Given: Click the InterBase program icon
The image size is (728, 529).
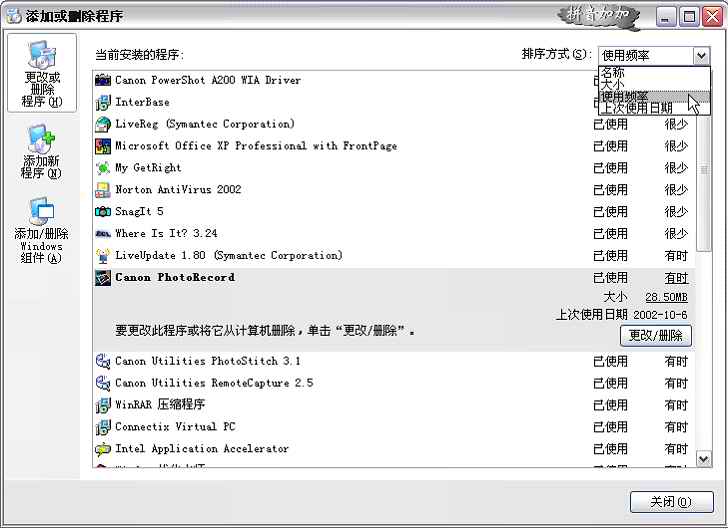Looking at the screenshot, I should [x=103, y=102].
